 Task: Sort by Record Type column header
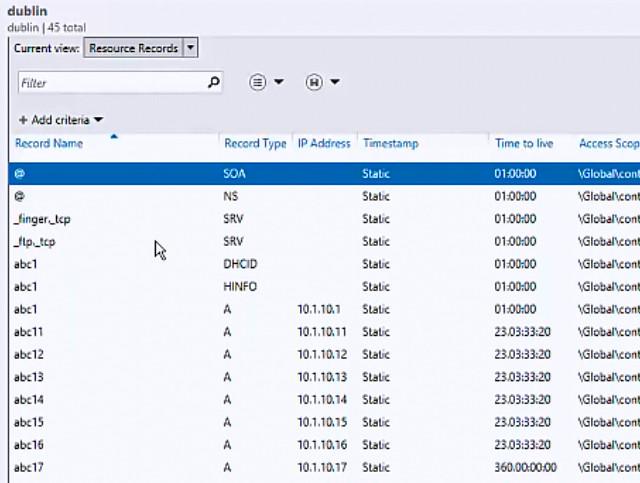(x=255, y=144)
